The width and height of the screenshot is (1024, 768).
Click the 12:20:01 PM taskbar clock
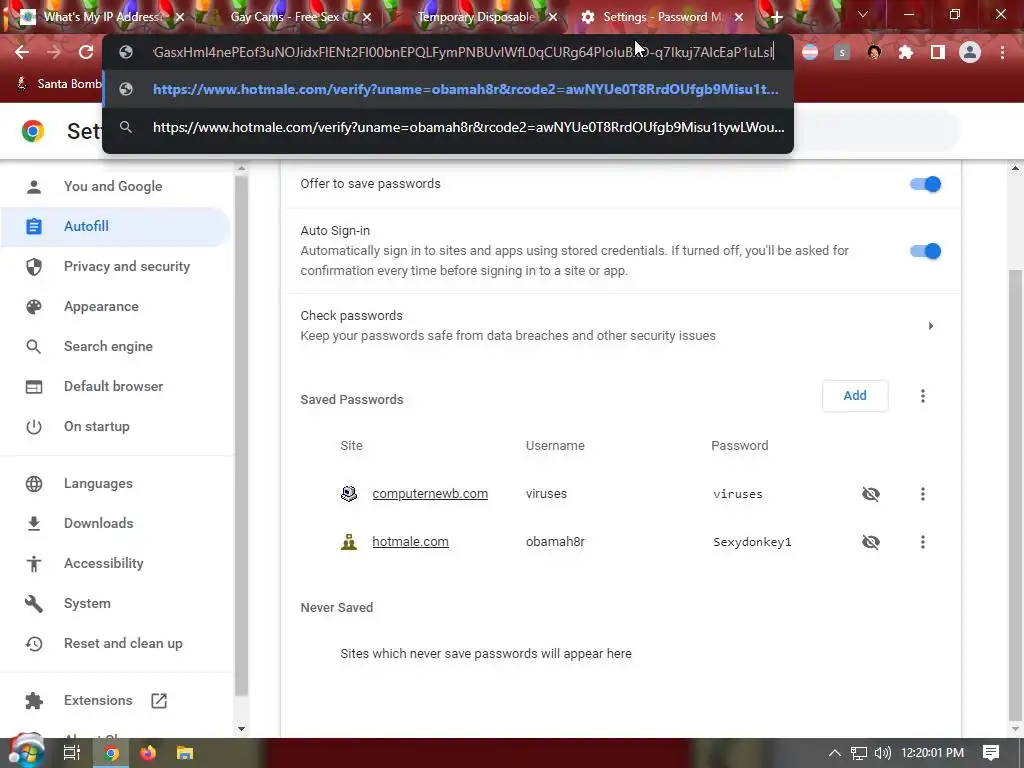point(933,753)
